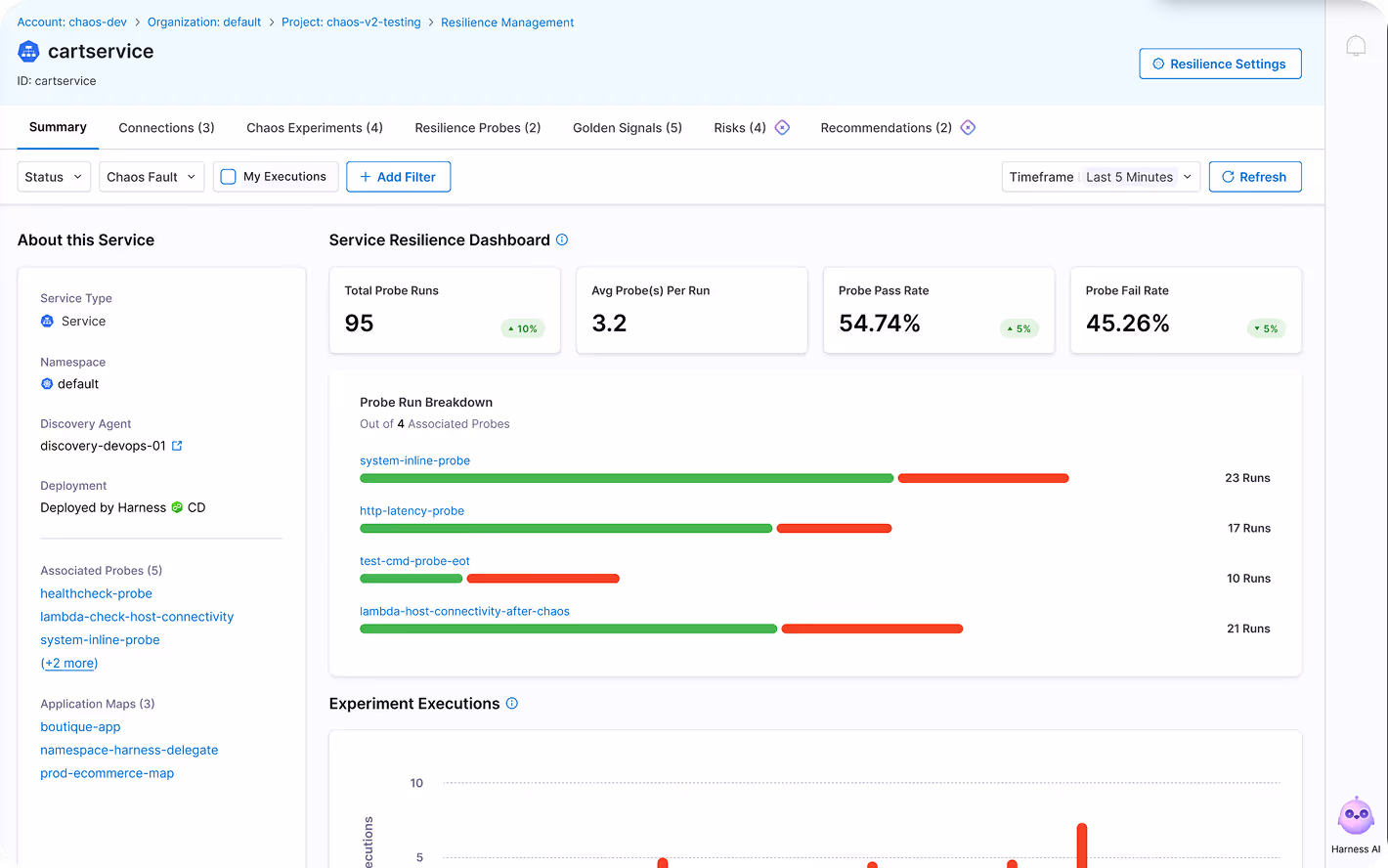Click the Service type icon
Image resolution: width=1388 pixels, height=868 pixels.
47,321
